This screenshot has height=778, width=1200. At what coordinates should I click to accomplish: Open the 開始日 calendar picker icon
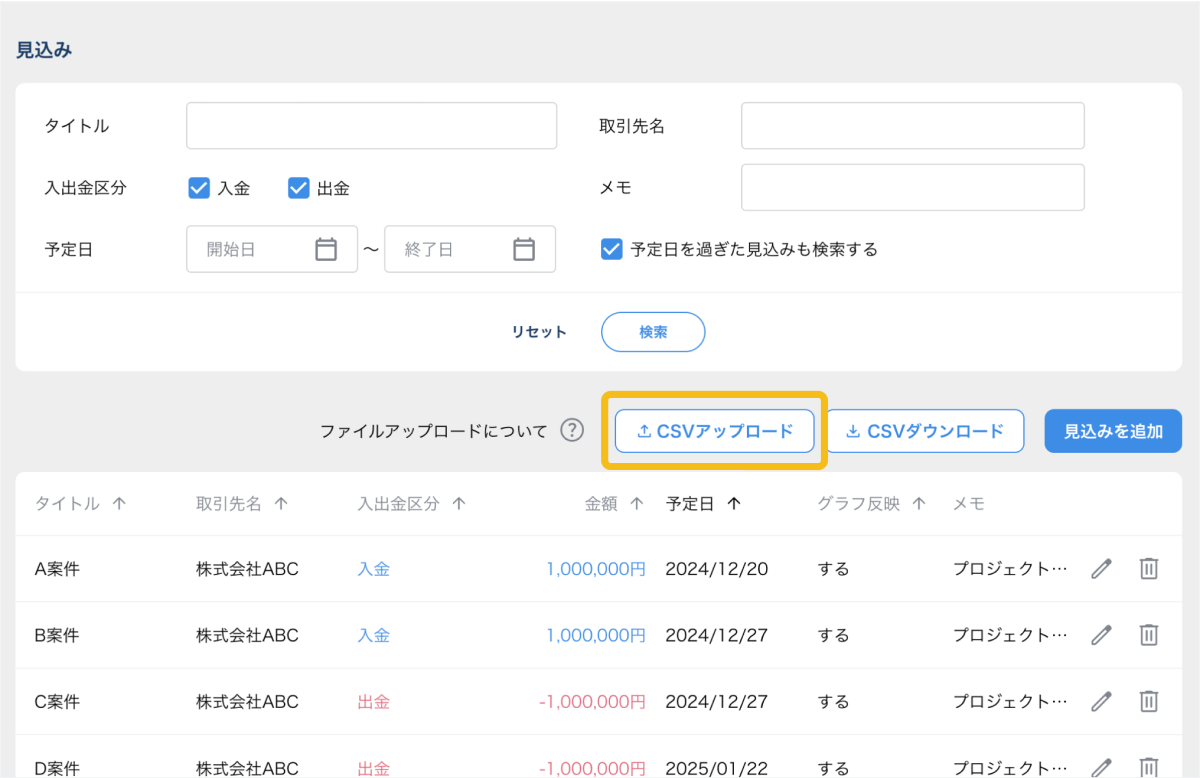[x=326, y=249]
